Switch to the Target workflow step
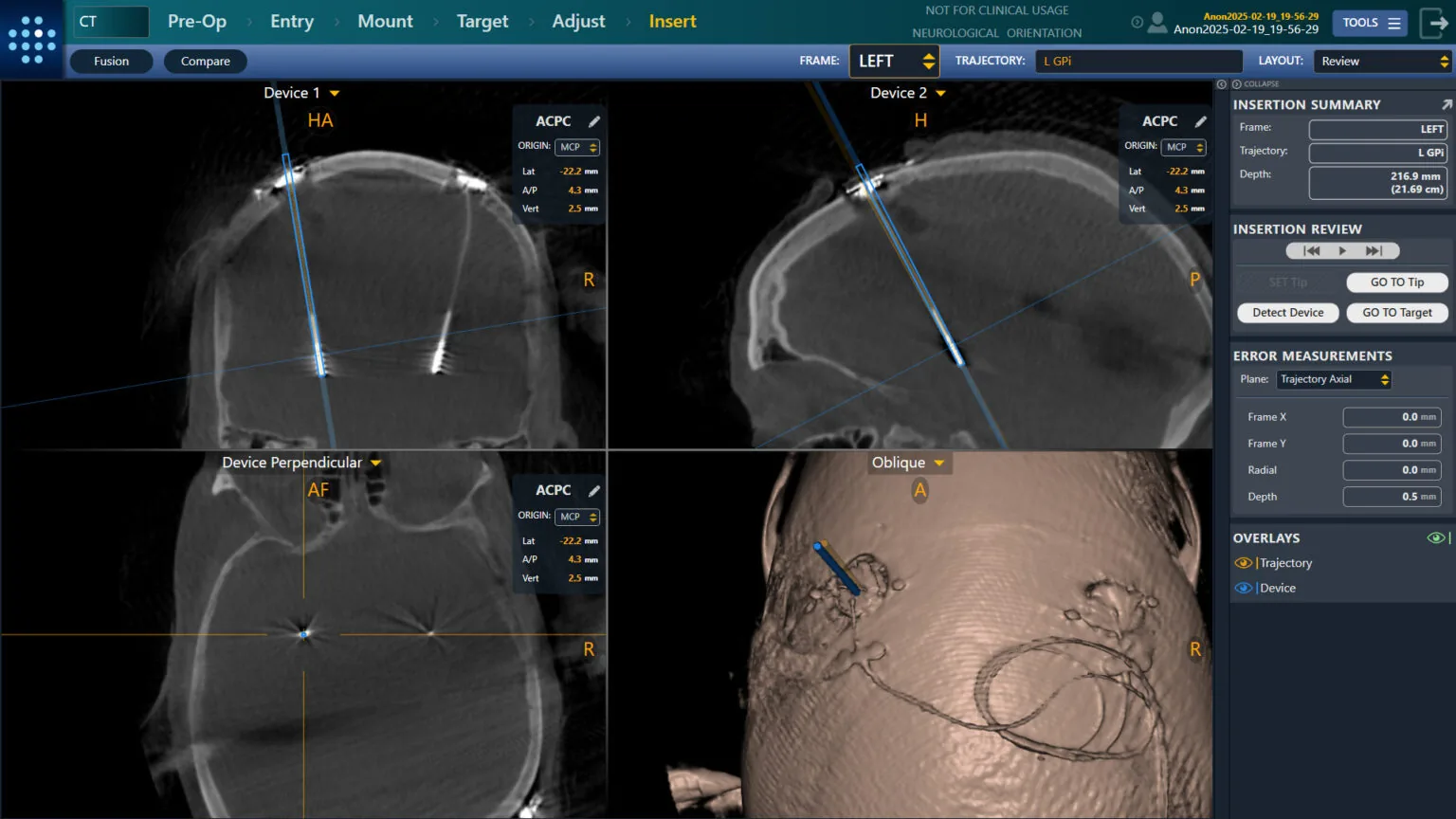 pos(482,21)
